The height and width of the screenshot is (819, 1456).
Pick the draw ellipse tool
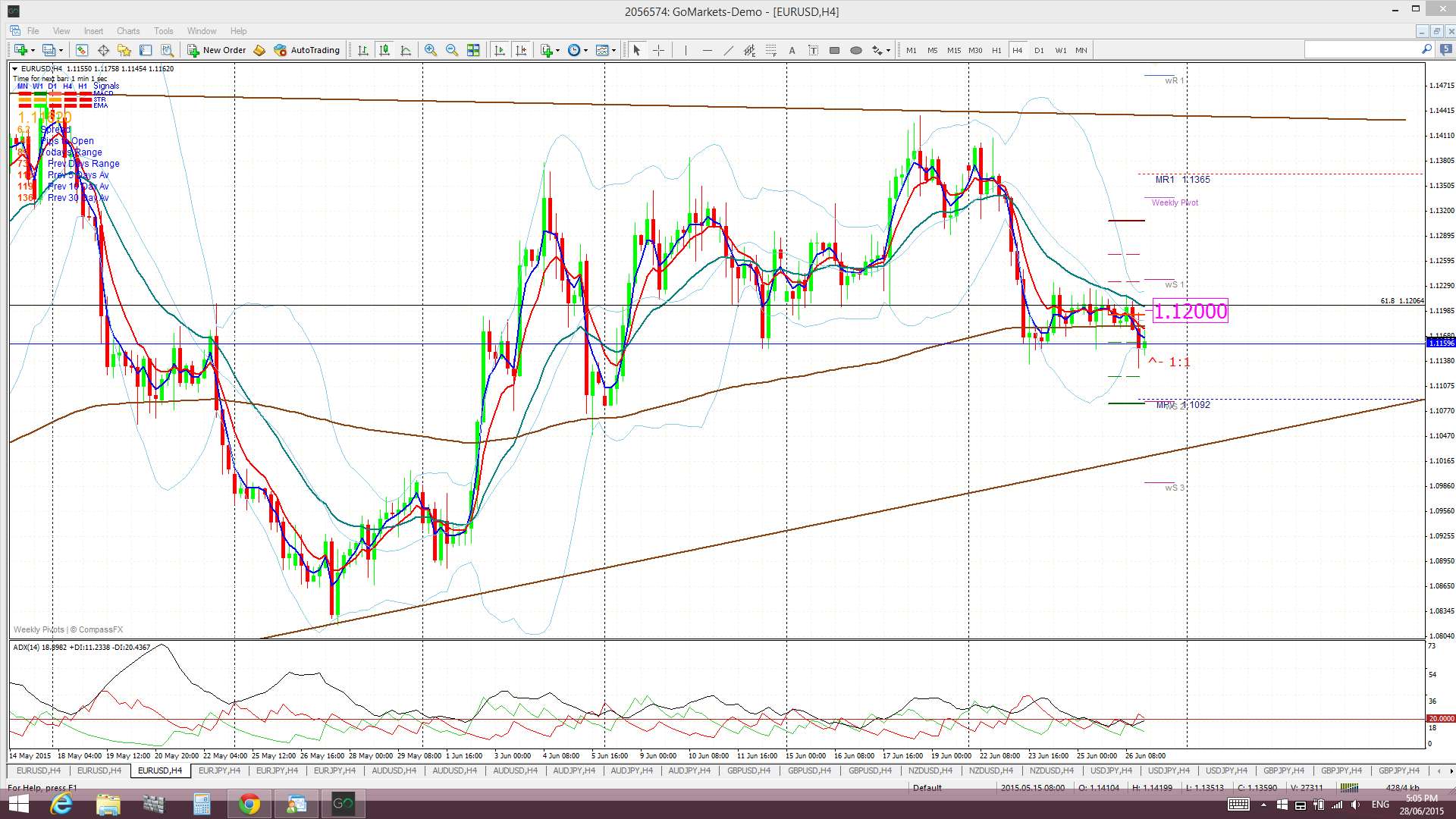[x=855, y=50]
